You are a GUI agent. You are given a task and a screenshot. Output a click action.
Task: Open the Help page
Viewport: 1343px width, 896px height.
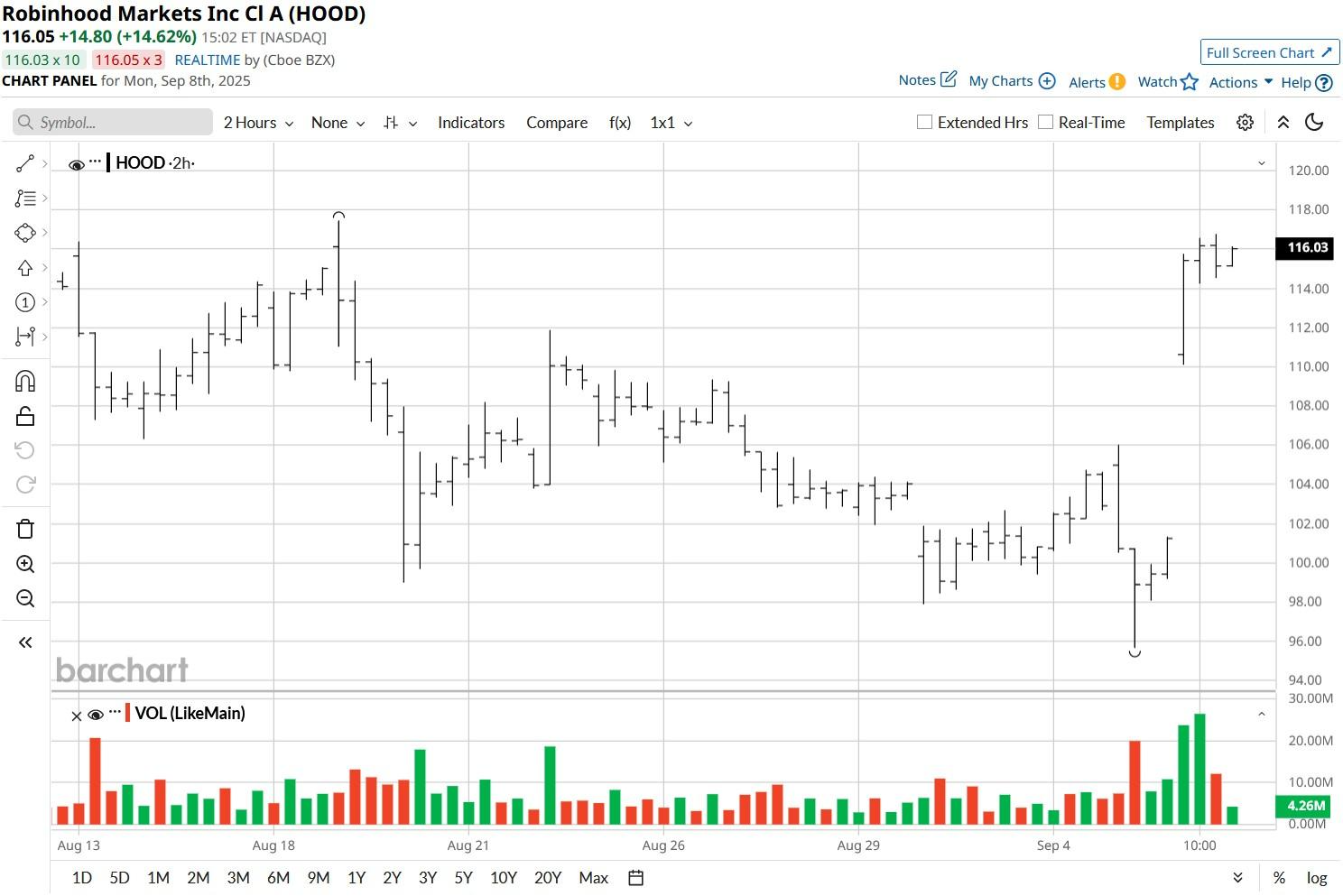pyautogui.click(x=1306, y=82)
